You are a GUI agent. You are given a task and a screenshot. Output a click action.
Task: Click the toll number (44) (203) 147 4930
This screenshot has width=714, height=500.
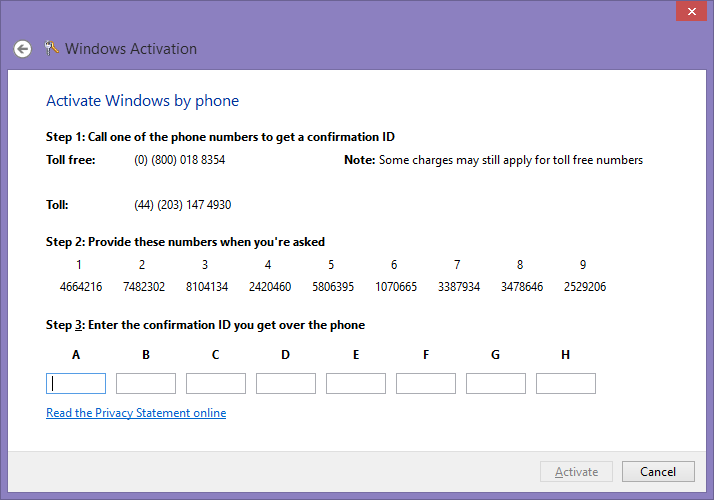(x=183, y=205)
